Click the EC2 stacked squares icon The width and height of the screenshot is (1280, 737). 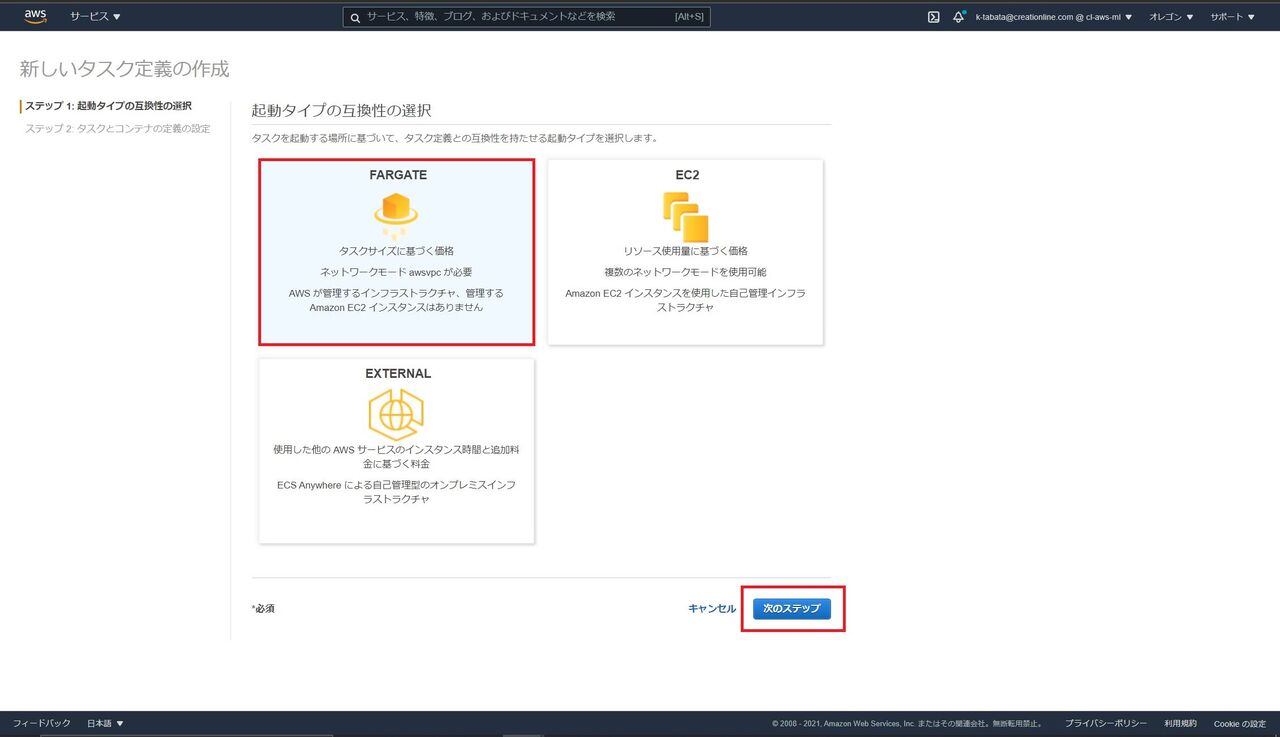[685, 216]
